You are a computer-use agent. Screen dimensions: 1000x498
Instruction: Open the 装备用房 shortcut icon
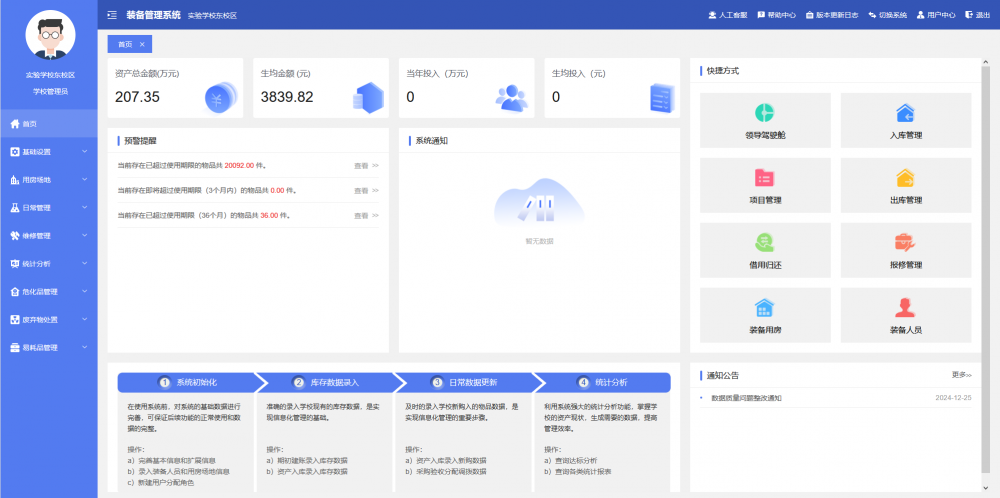[x=765, y=308]
